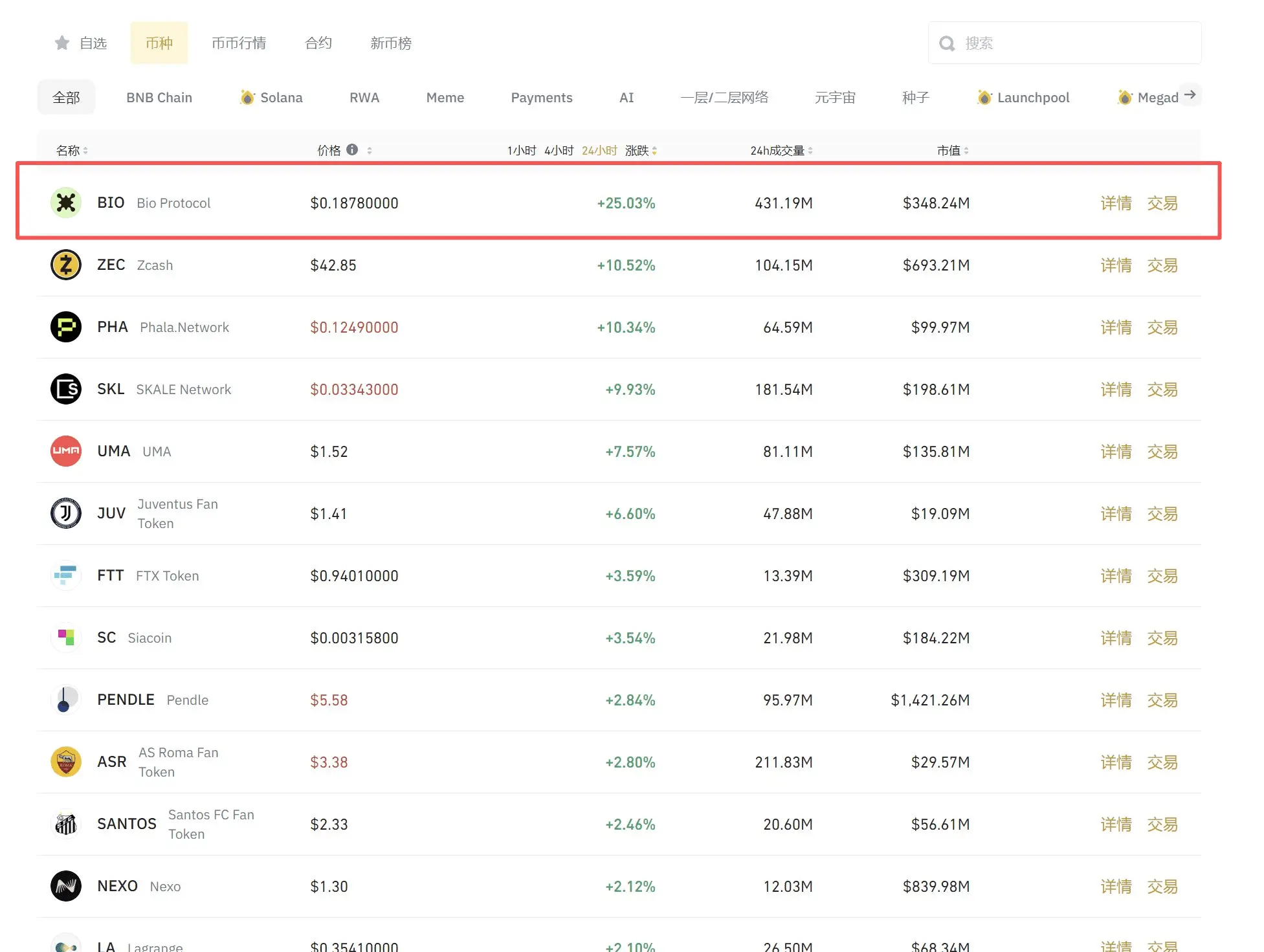1264x952 pixels.
Task: Click the Launchpool category icon
Action: (x=984, y=97)
